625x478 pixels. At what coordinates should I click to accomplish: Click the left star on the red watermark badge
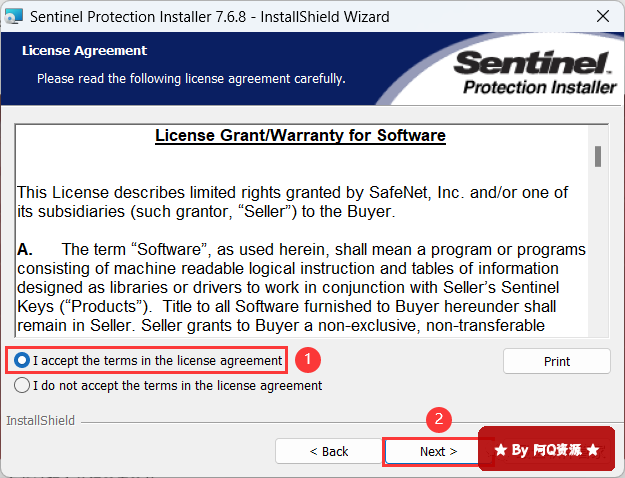pyautogui.click(x=501, y=450)
